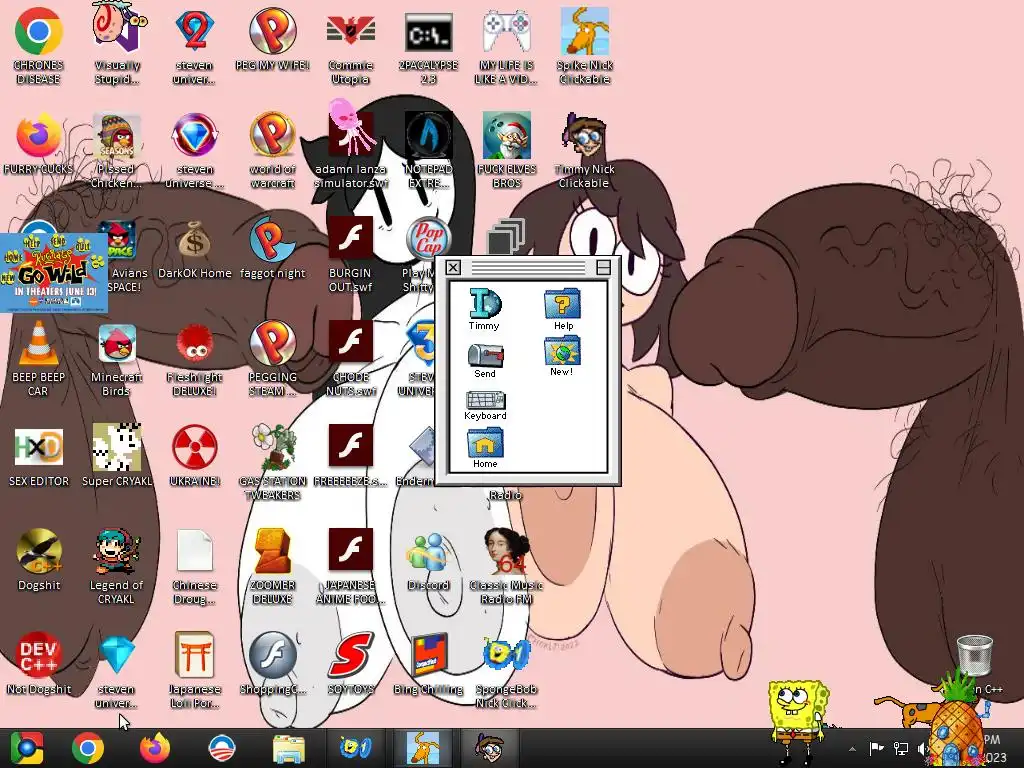
Task: Open File Explorer from the taskbar
Action: [288, 748]
